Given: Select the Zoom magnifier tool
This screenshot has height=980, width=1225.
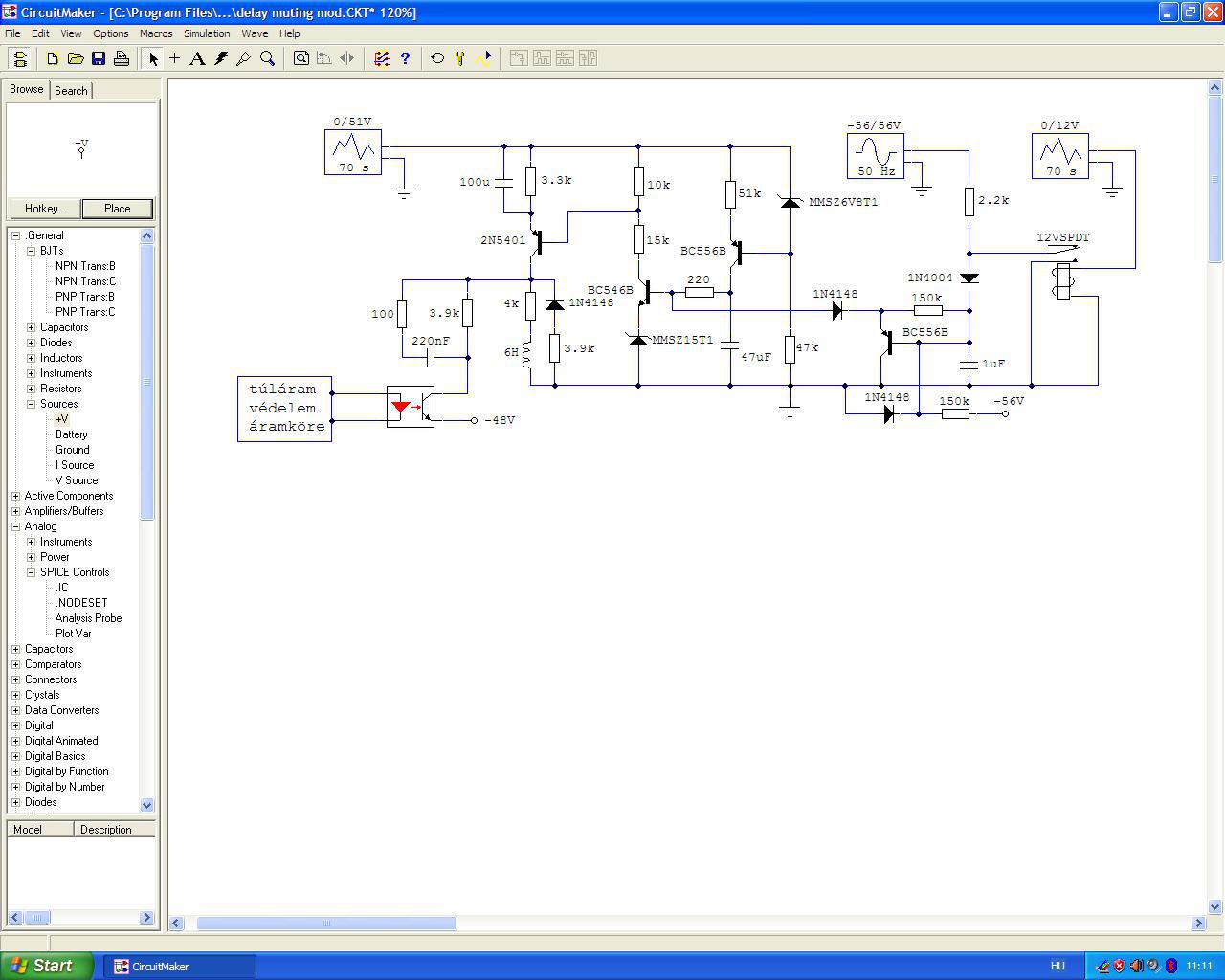Looking at the screenshot, I should [x=268, y=58].
